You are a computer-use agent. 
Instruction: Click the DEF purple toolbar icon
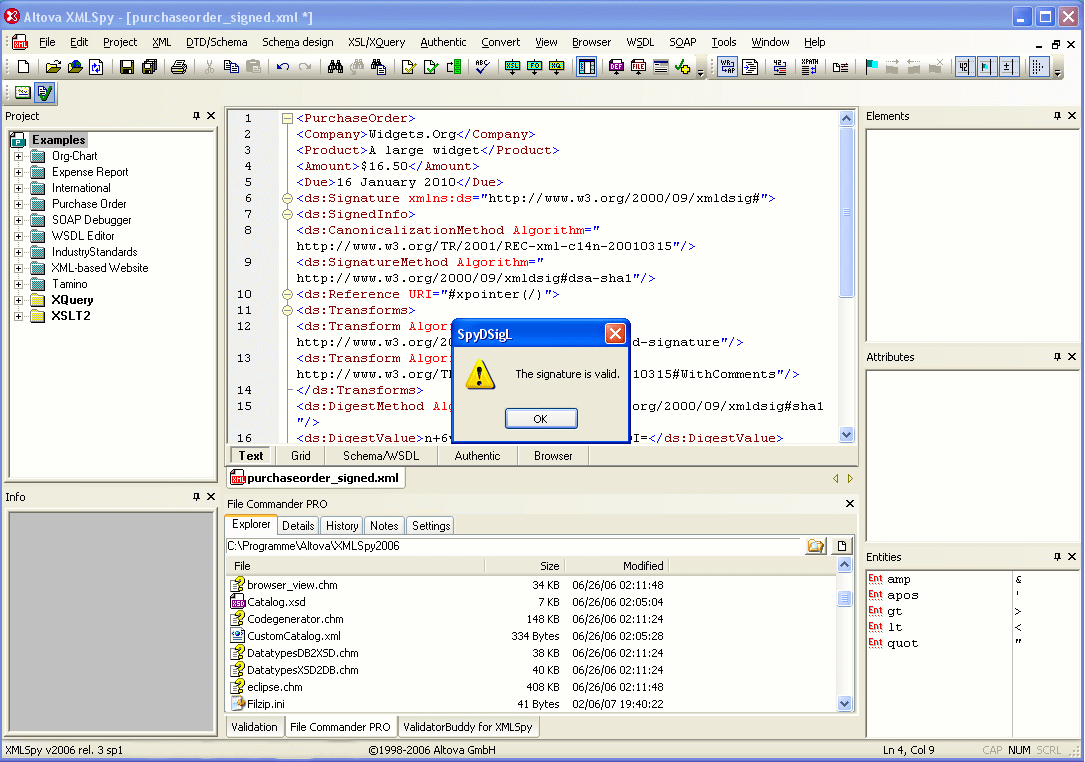point(616,67)
